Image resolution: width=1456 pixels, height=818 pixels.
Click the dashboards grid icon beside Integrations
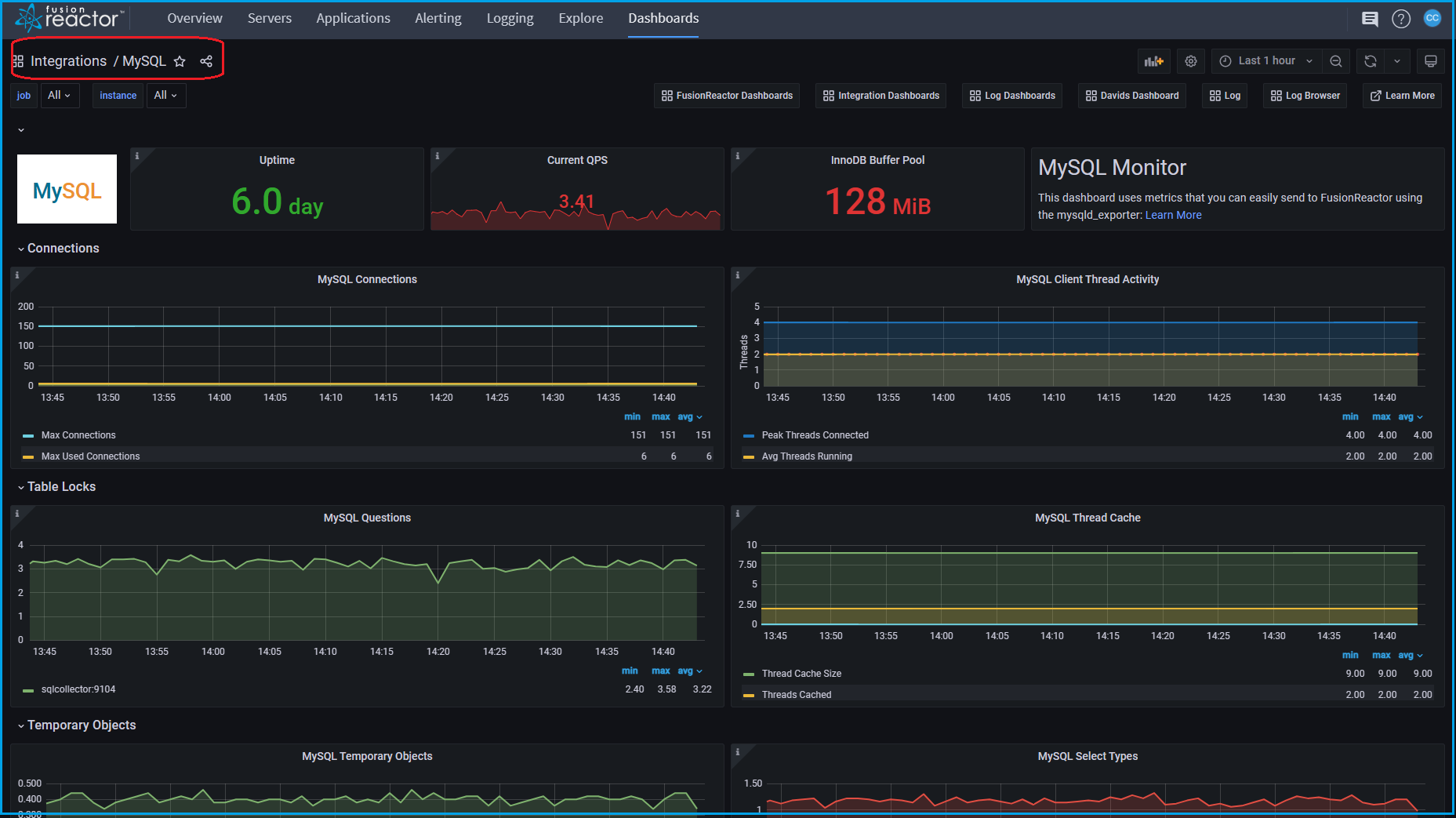click(18, 61)
